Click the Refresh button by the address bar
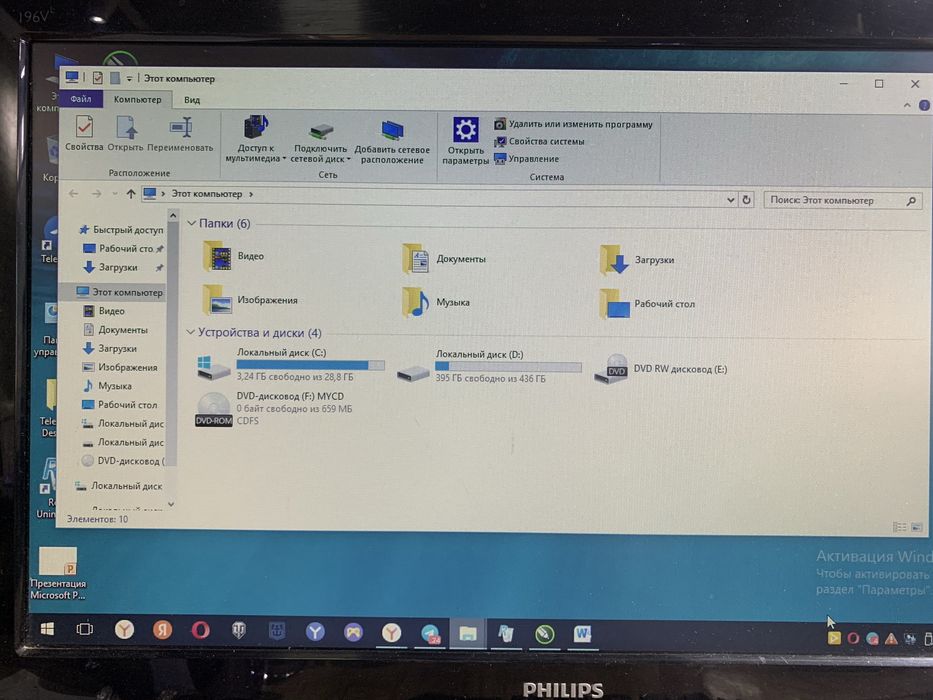Image resolution: width=933 pixels, height=700 pixels. 747,200
